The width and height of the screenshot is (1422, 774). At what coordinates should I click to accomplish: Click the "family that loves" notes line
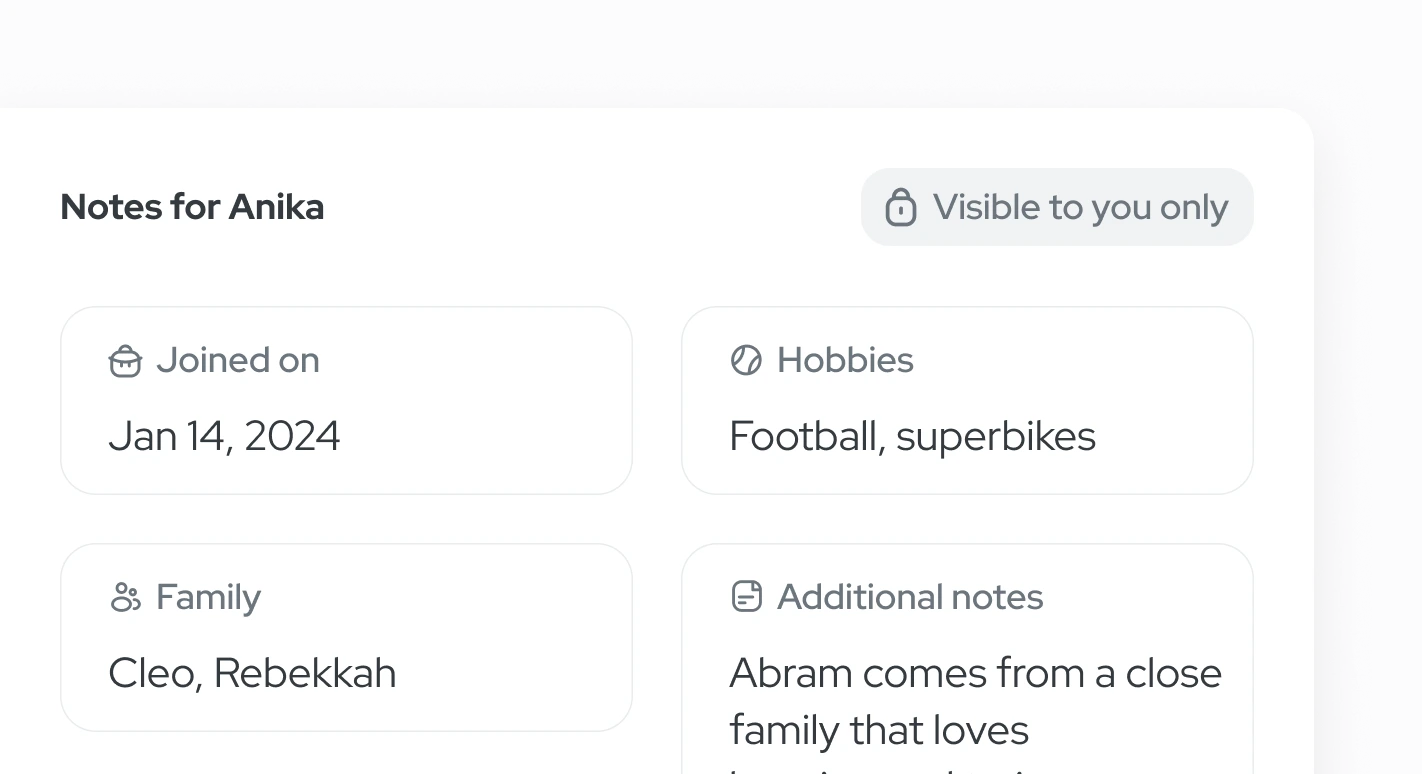(x=879, y=730)
